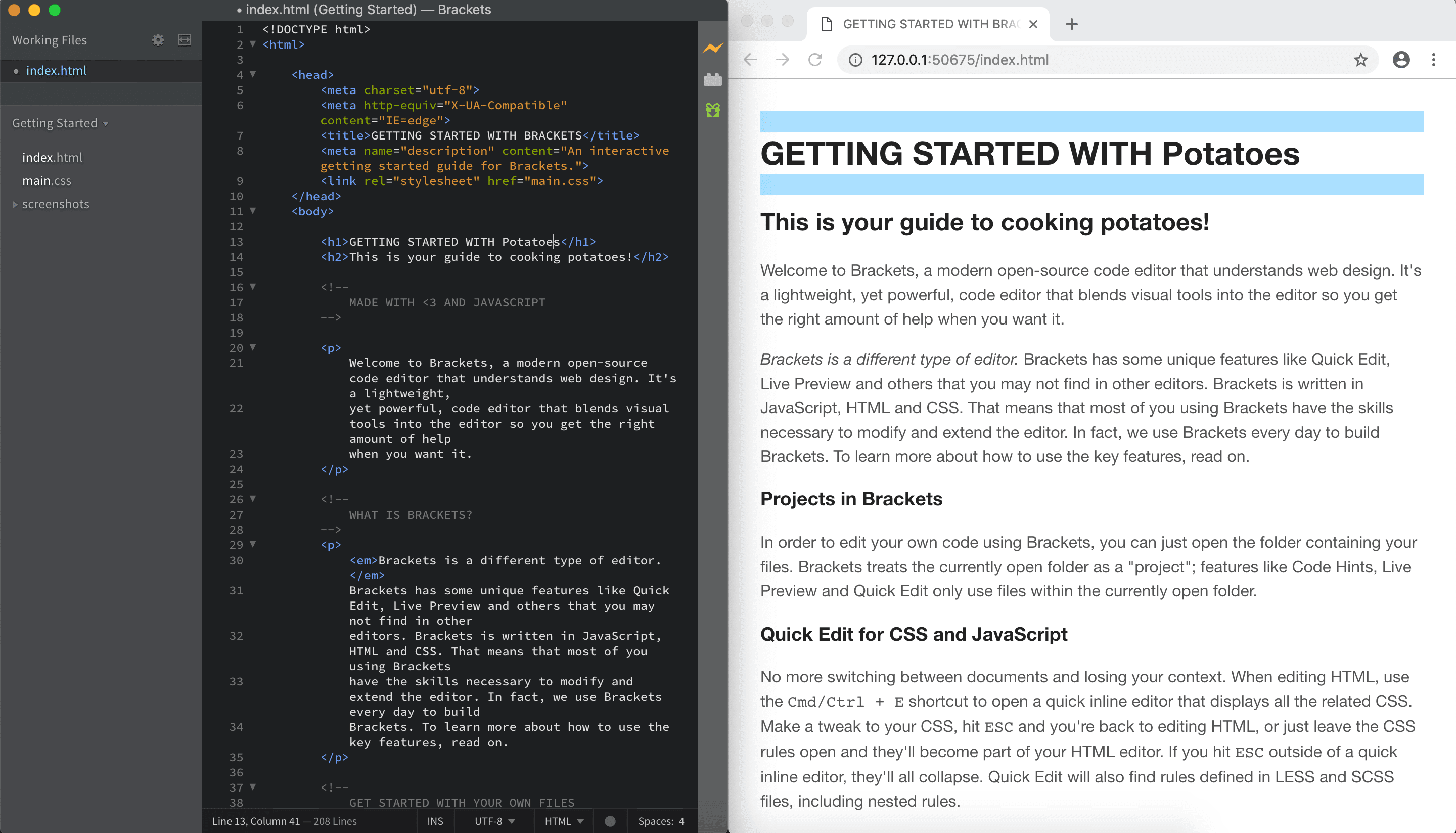The height and width of the screenshot is (833, 1456).
Task: Open the Chrome three-dot menu
Action: tap(1434, 60)
